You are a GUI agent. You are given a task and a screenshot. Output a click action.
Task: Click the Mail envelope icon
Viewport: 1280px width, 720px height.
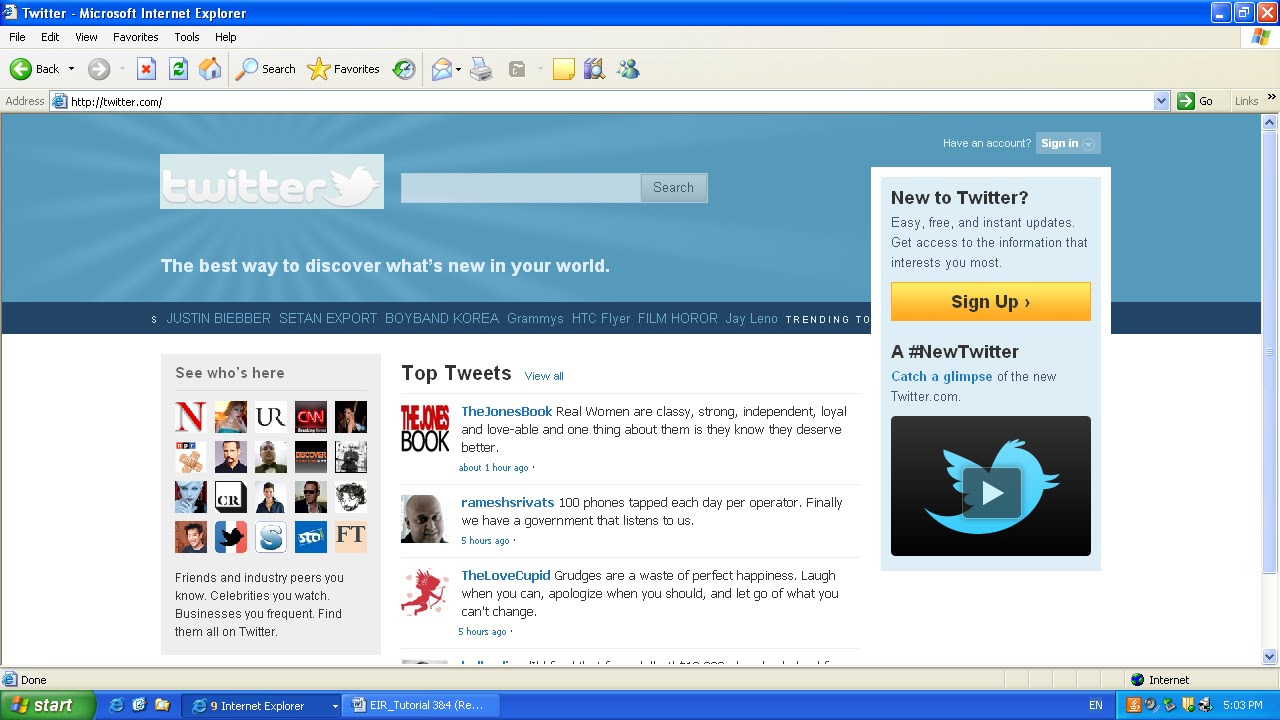tap(441, 69)
